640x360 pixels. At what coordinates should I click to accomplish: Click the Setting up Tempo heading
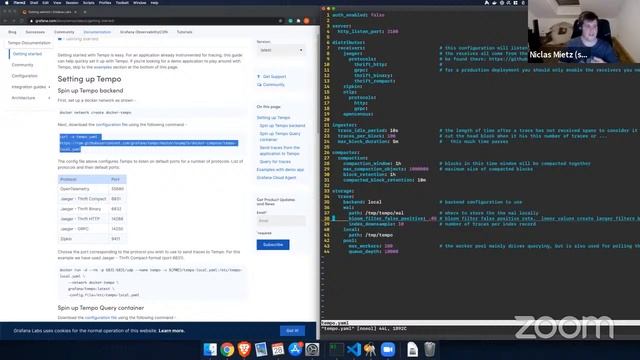click(89, 79)
